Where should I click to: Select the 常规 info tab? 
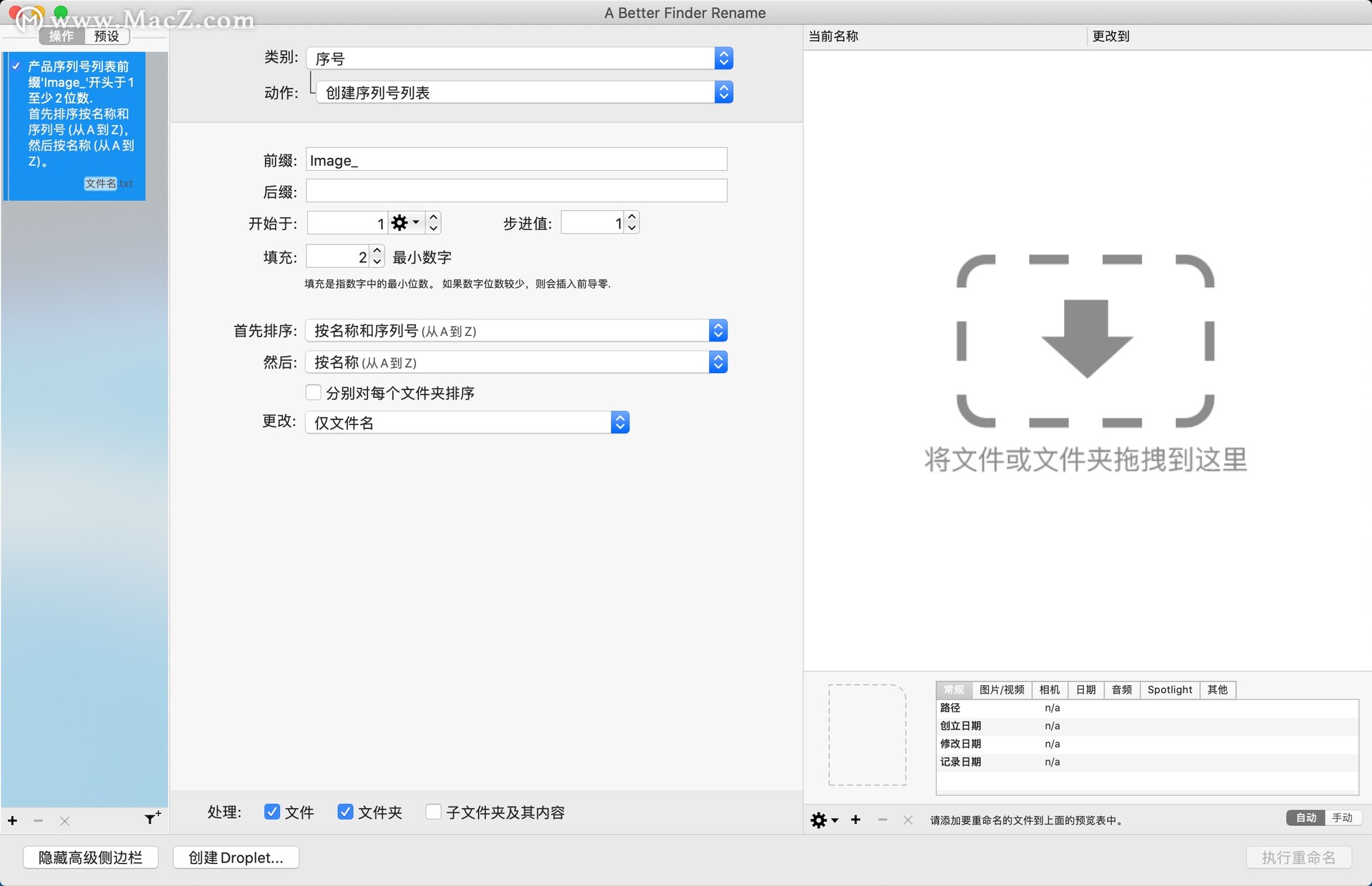(x=954, y=690)
